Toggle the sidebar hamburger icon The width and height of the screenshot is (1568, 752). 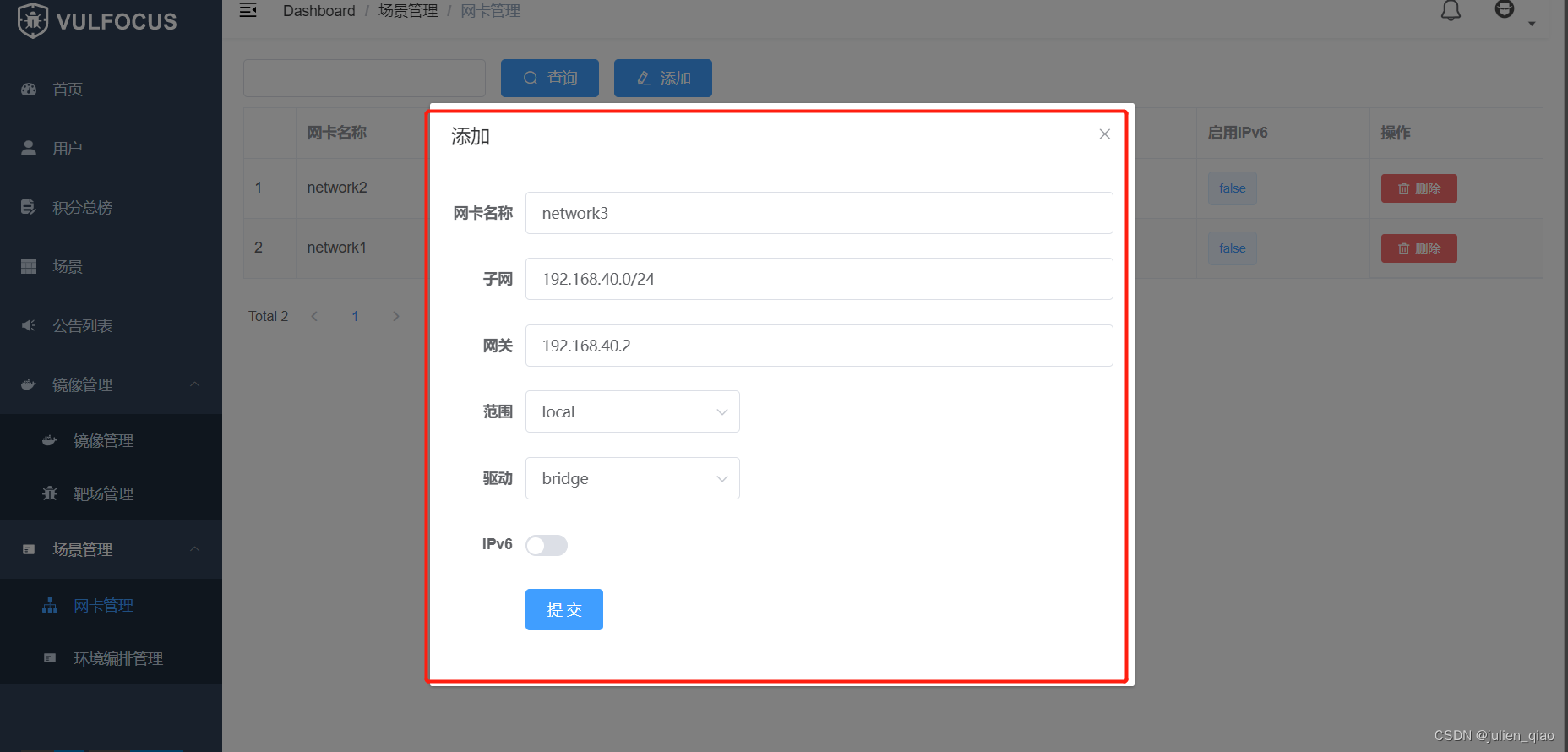coord(248,10)
